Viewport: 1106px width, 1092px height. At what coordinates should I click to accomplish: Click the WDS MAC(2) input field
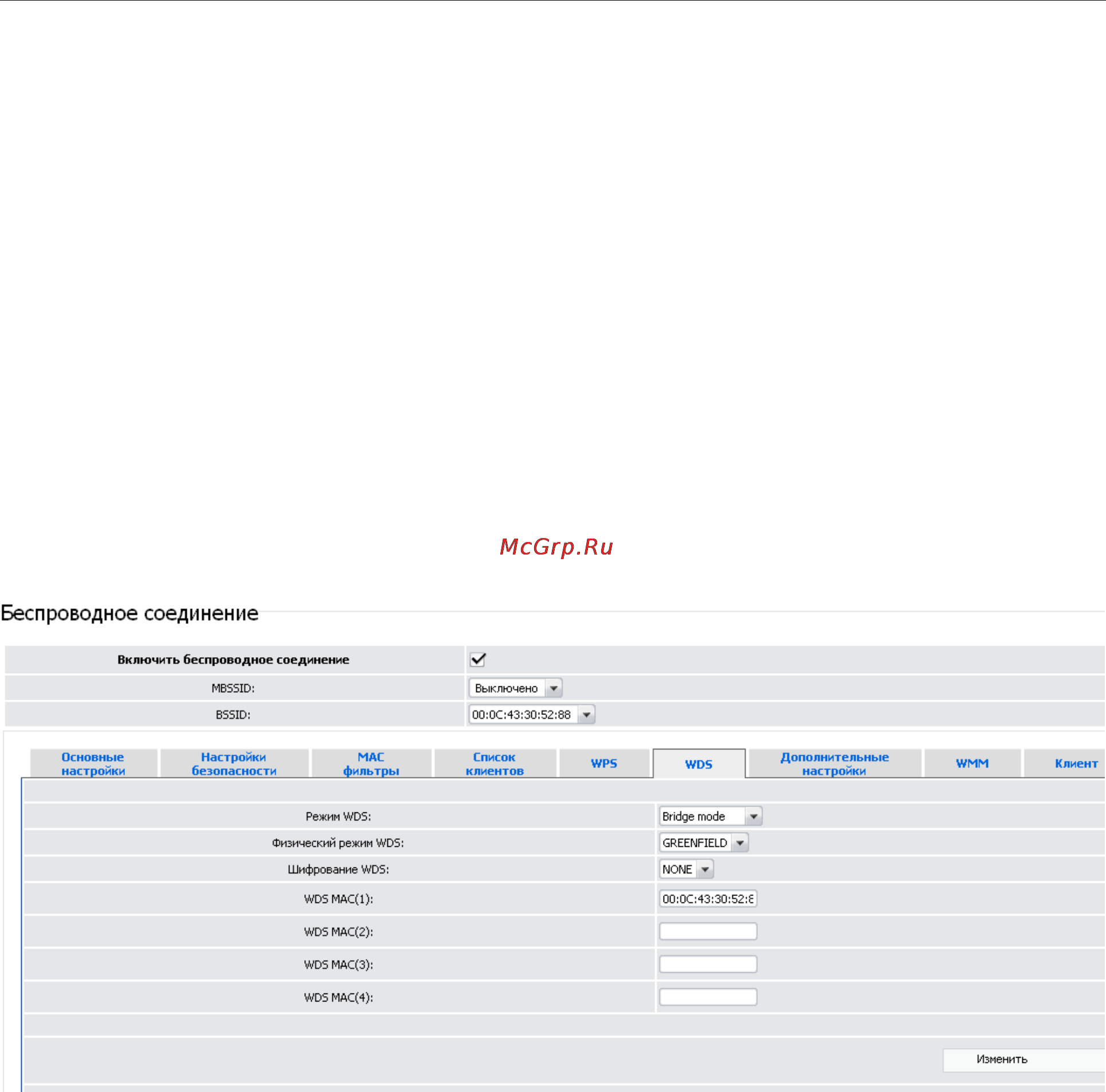click(708, 932)
